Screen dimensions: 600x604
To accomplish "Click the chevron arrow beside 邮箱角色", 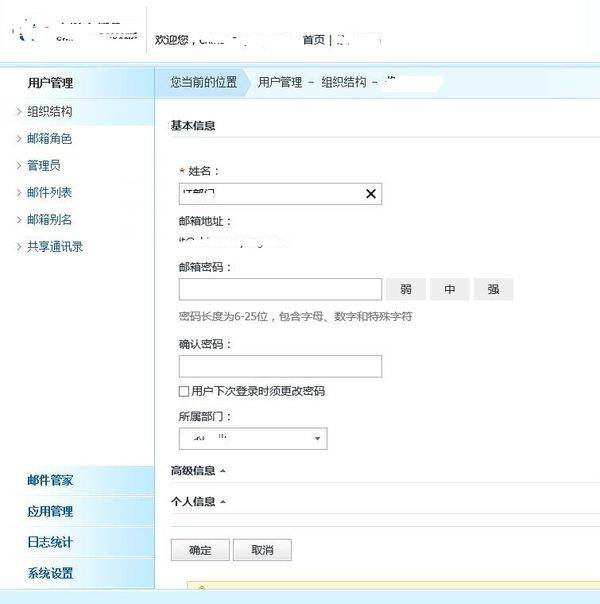I will [x=19, y=139].
